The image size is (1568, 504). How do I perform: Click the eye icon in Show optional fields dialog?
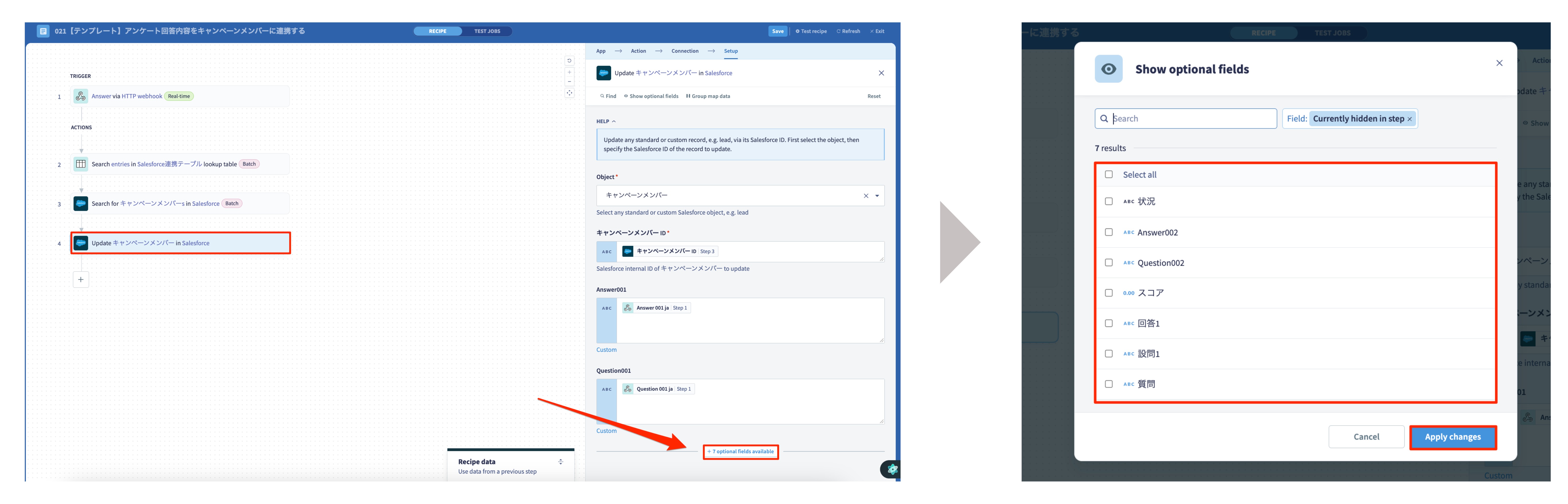[1108, 69]
